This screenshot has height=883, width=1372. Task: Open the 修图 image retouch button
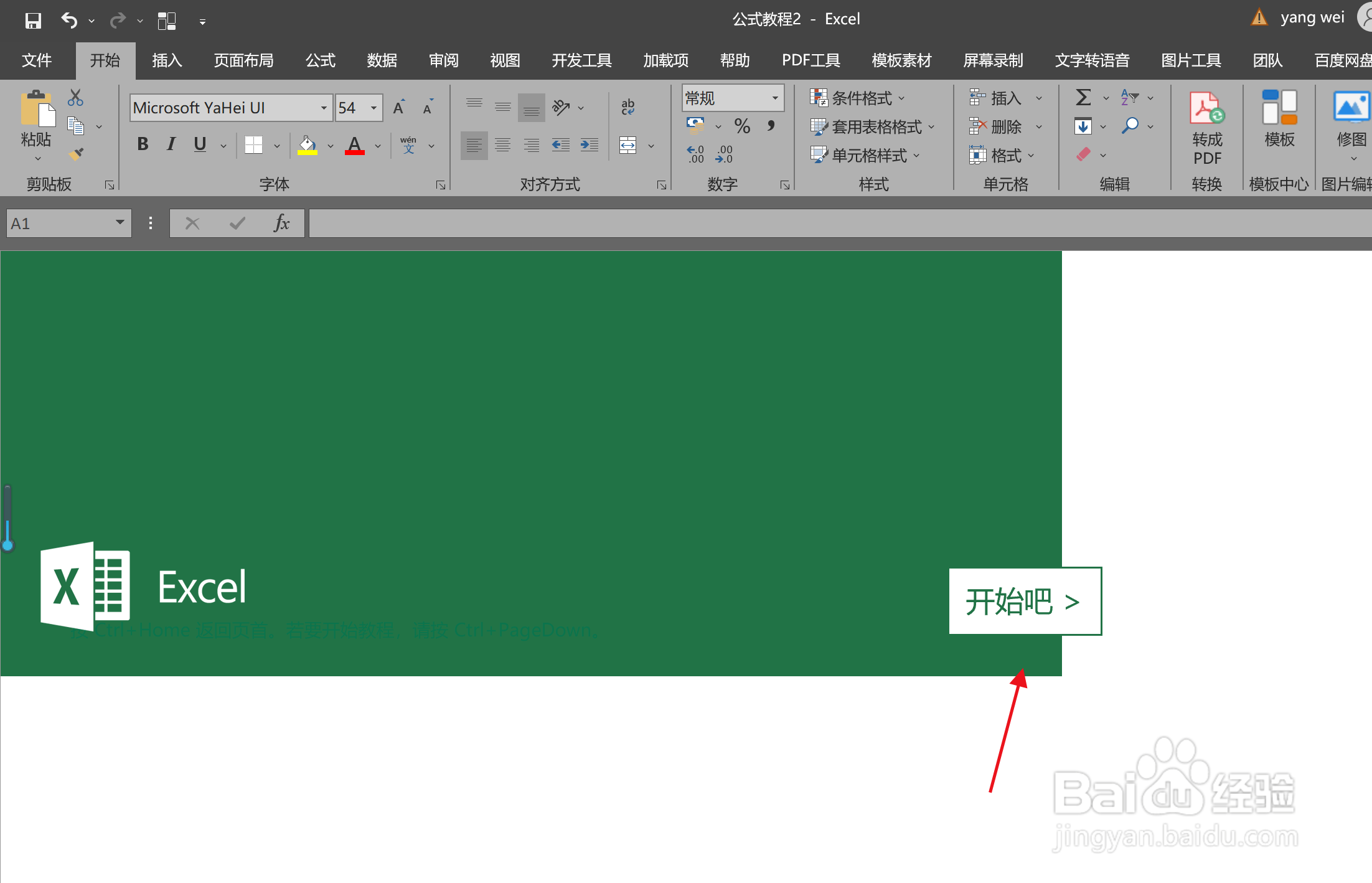coord(1351,125)
